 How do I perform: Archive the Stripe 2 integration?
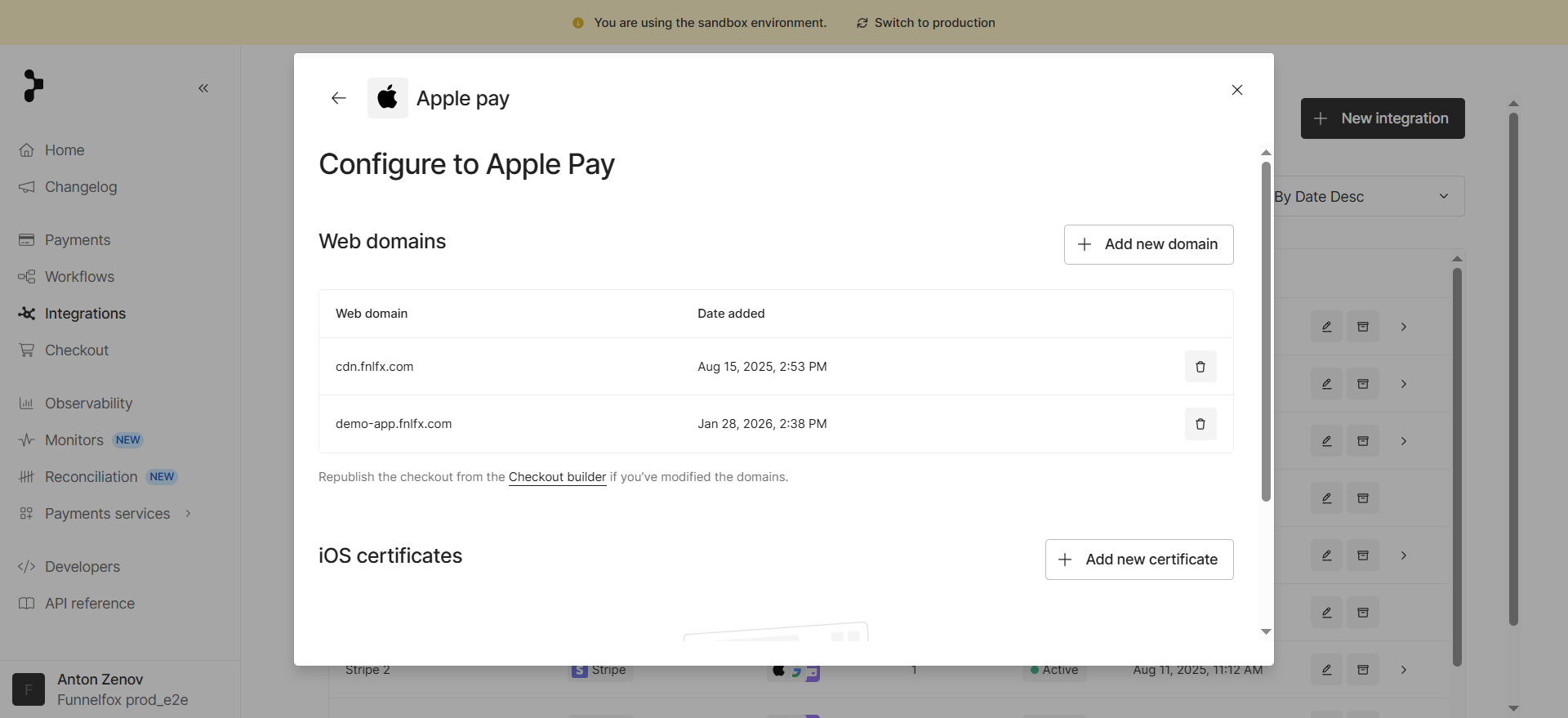pyautogui.click(x=1363, y=670)
